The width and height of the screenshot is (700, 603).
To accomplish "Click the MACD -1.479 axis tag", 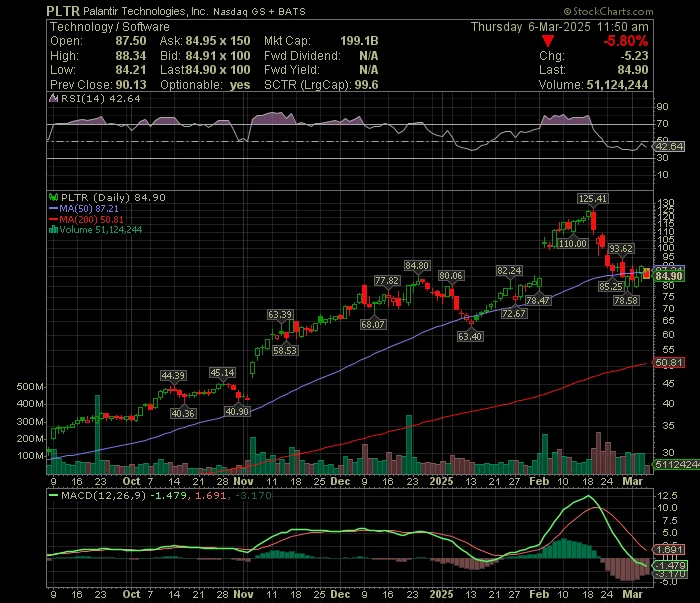I will pos(670,566).
